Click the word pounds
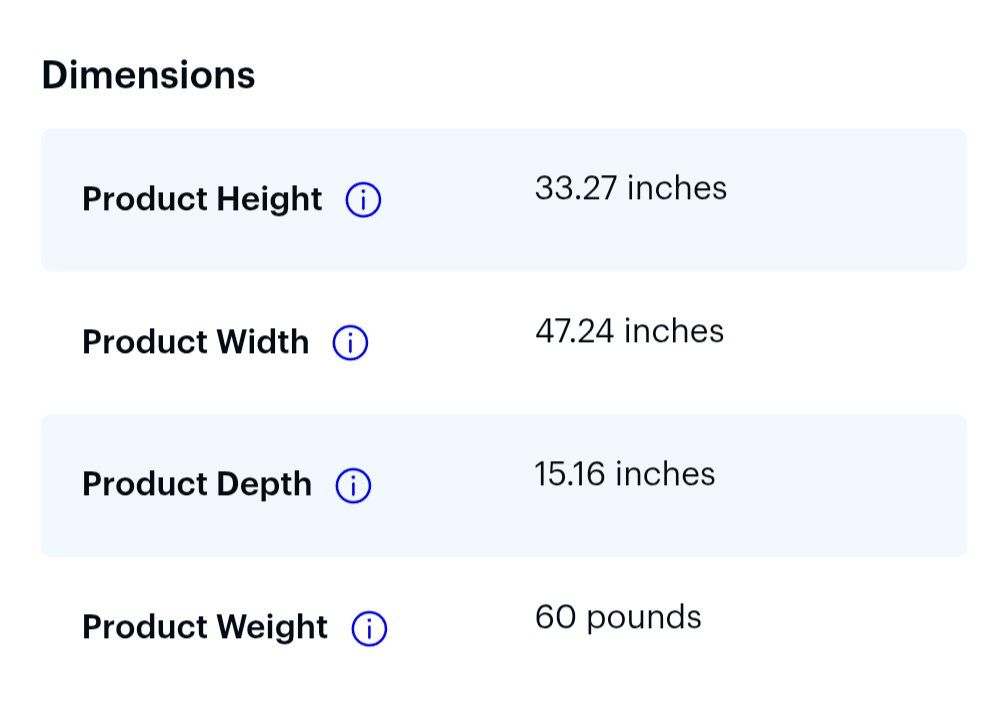This screenshot has height=703, width=1008. (644, 619)
